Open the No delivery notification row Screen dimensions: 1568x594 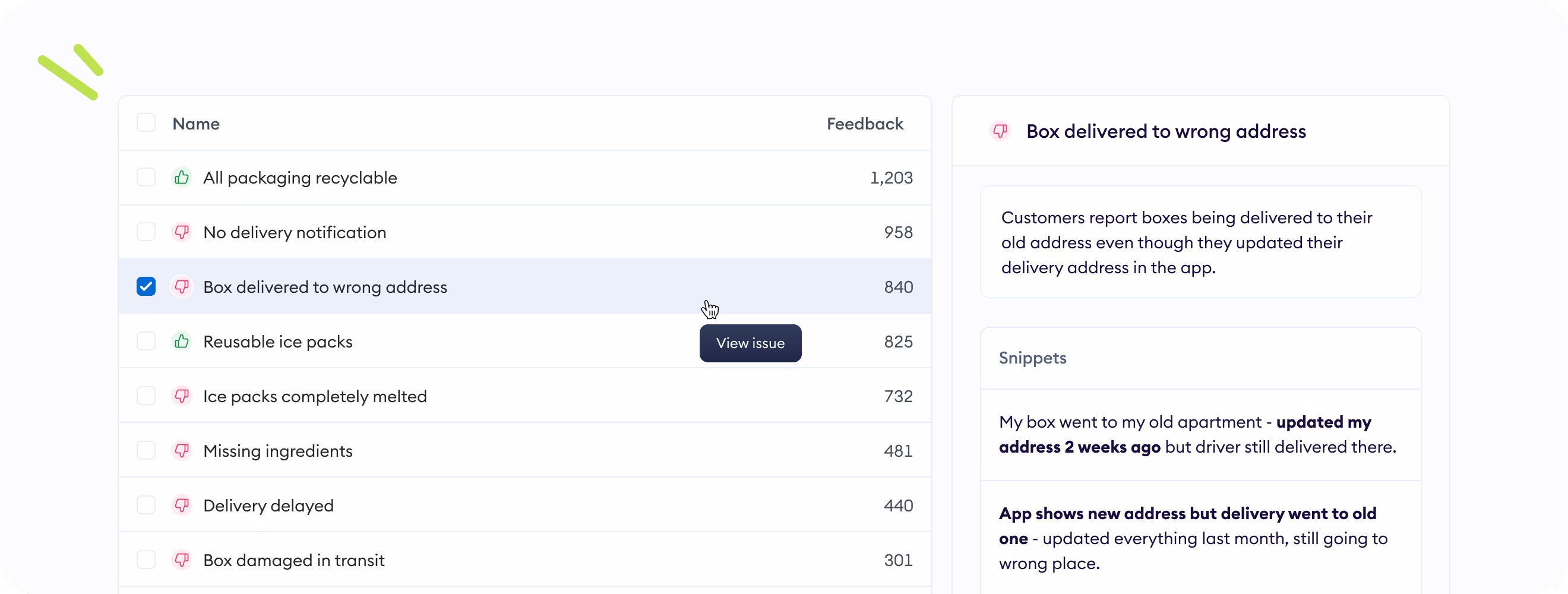point(524,232)
